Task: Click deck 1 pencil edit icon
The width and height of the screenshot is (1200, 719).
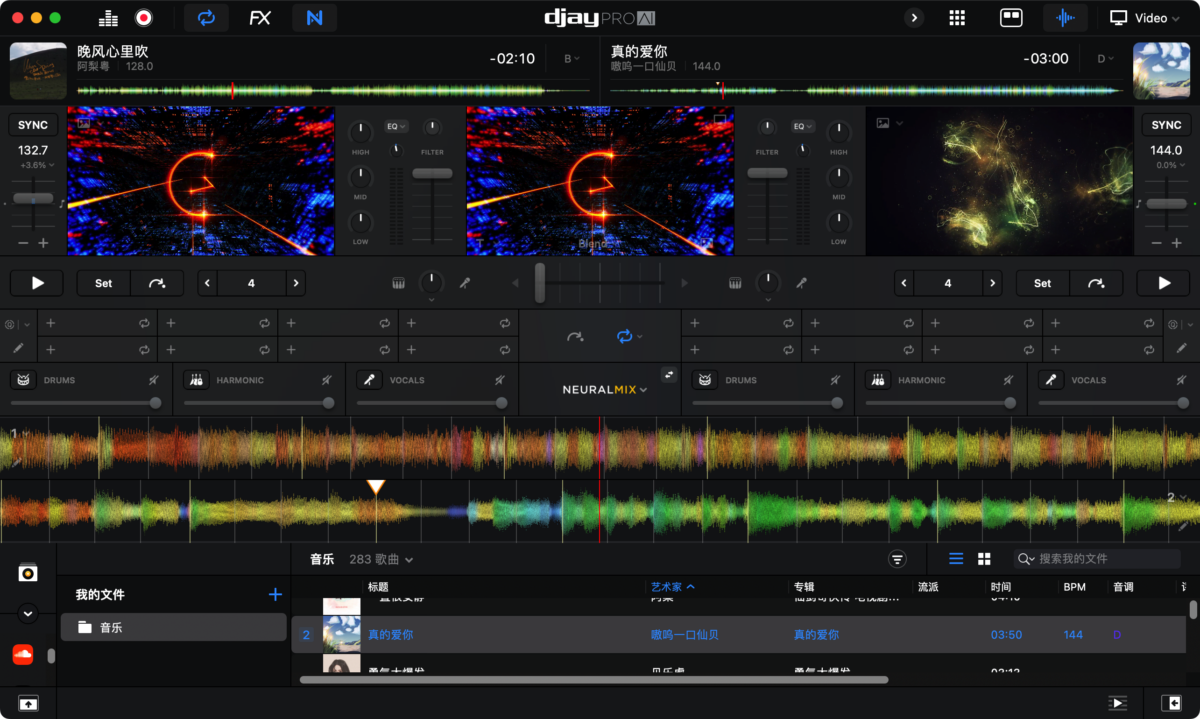Action: [x=18, y=349]
